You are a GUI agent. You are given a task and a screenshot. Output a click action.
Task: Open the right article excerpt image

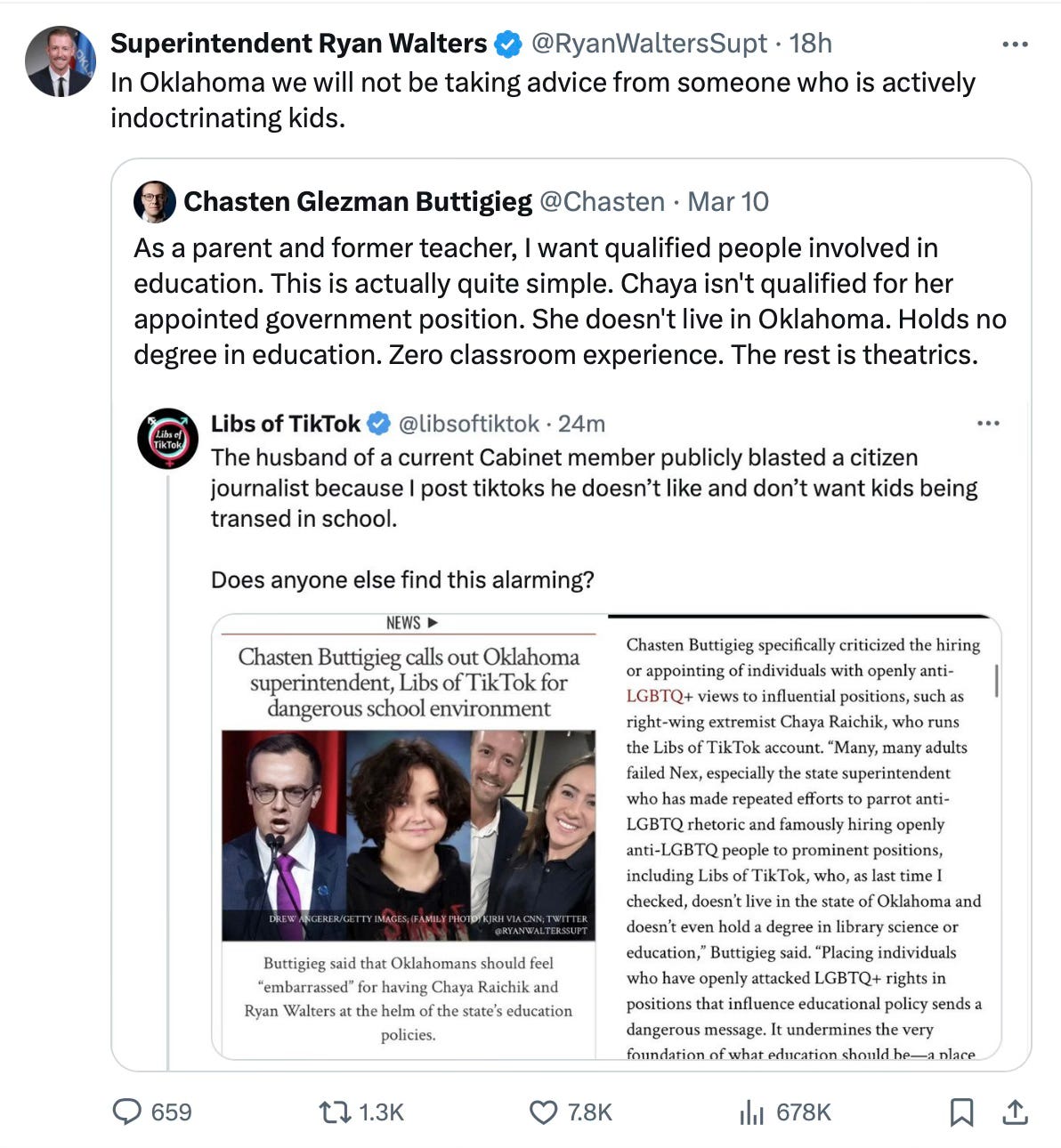(805, 836)
